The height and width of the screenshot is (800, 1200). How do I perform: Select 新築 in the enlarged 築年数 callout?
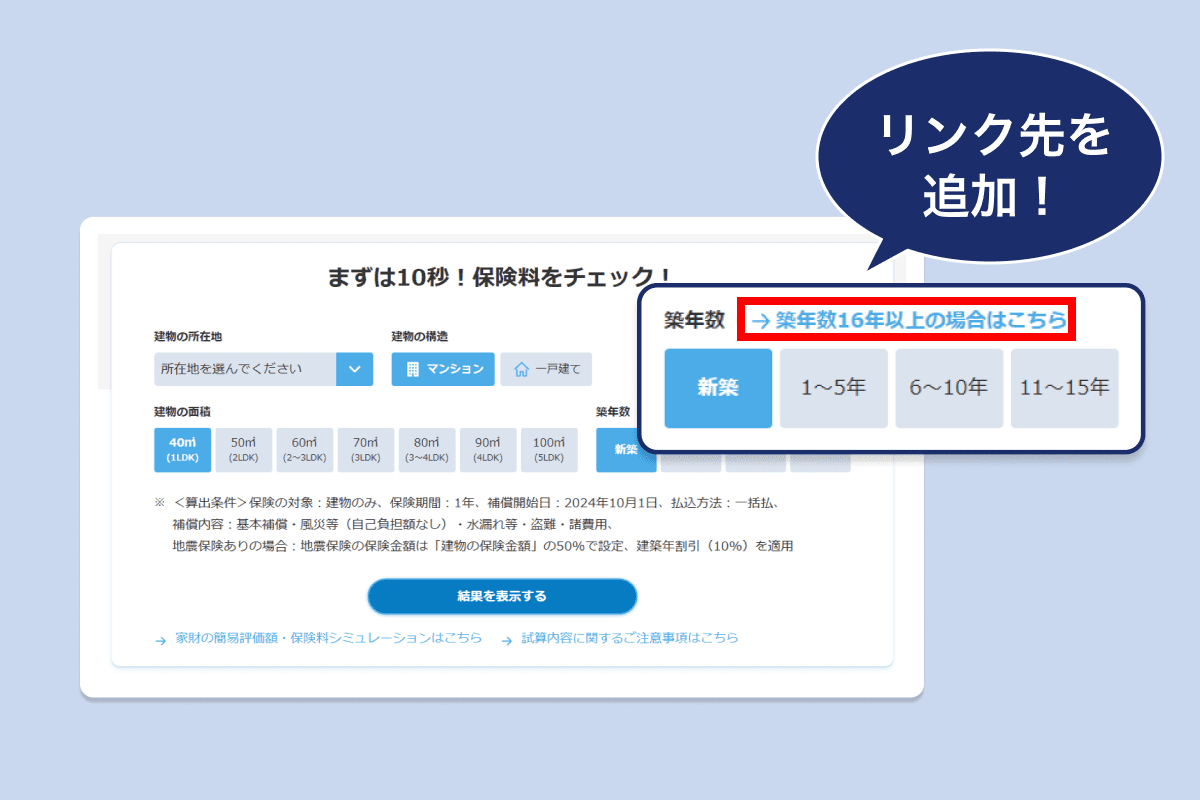pyautogui.click(x=718, y=388)
